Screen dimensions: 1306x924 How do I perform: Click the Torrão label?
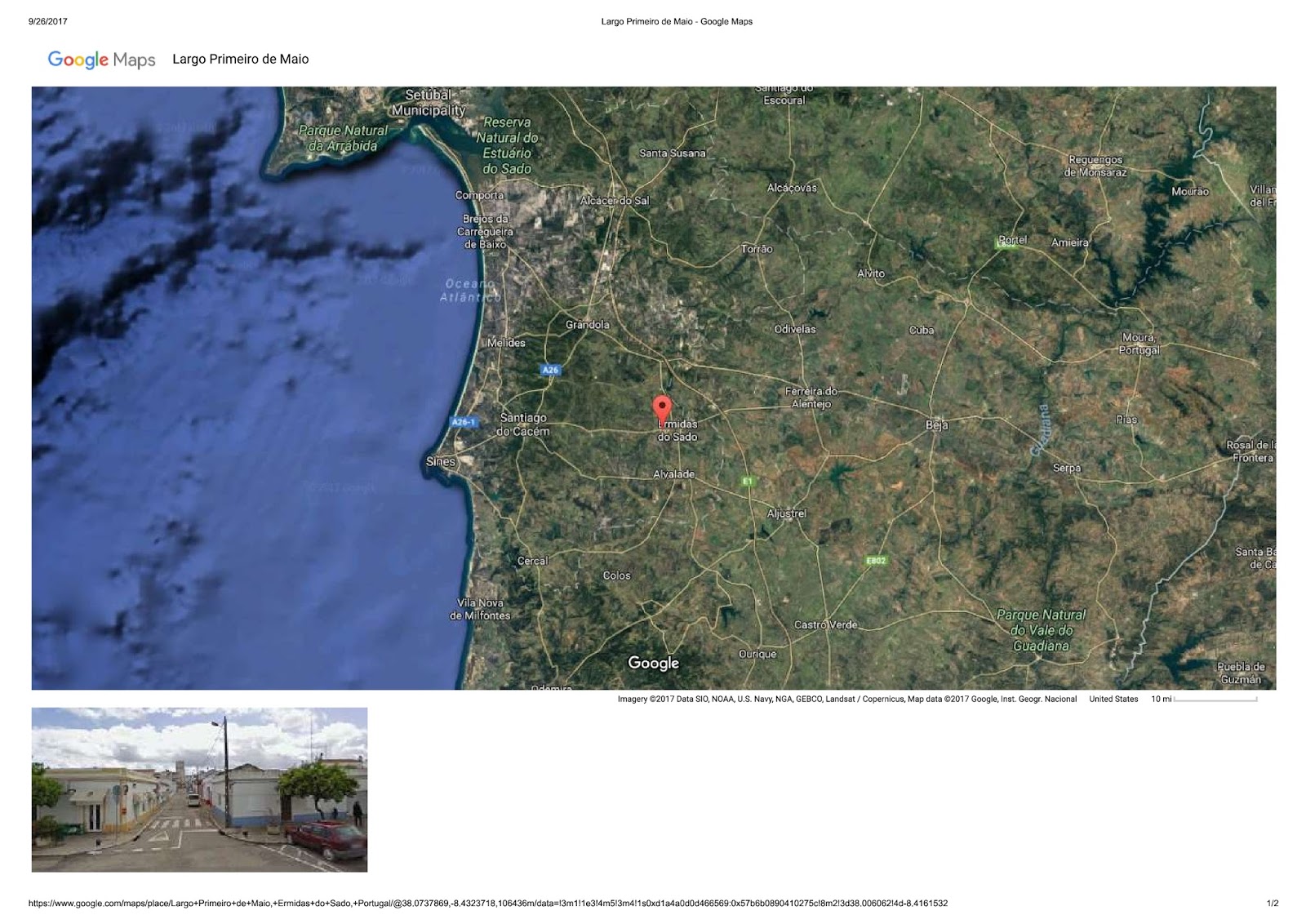pos(757,249)
